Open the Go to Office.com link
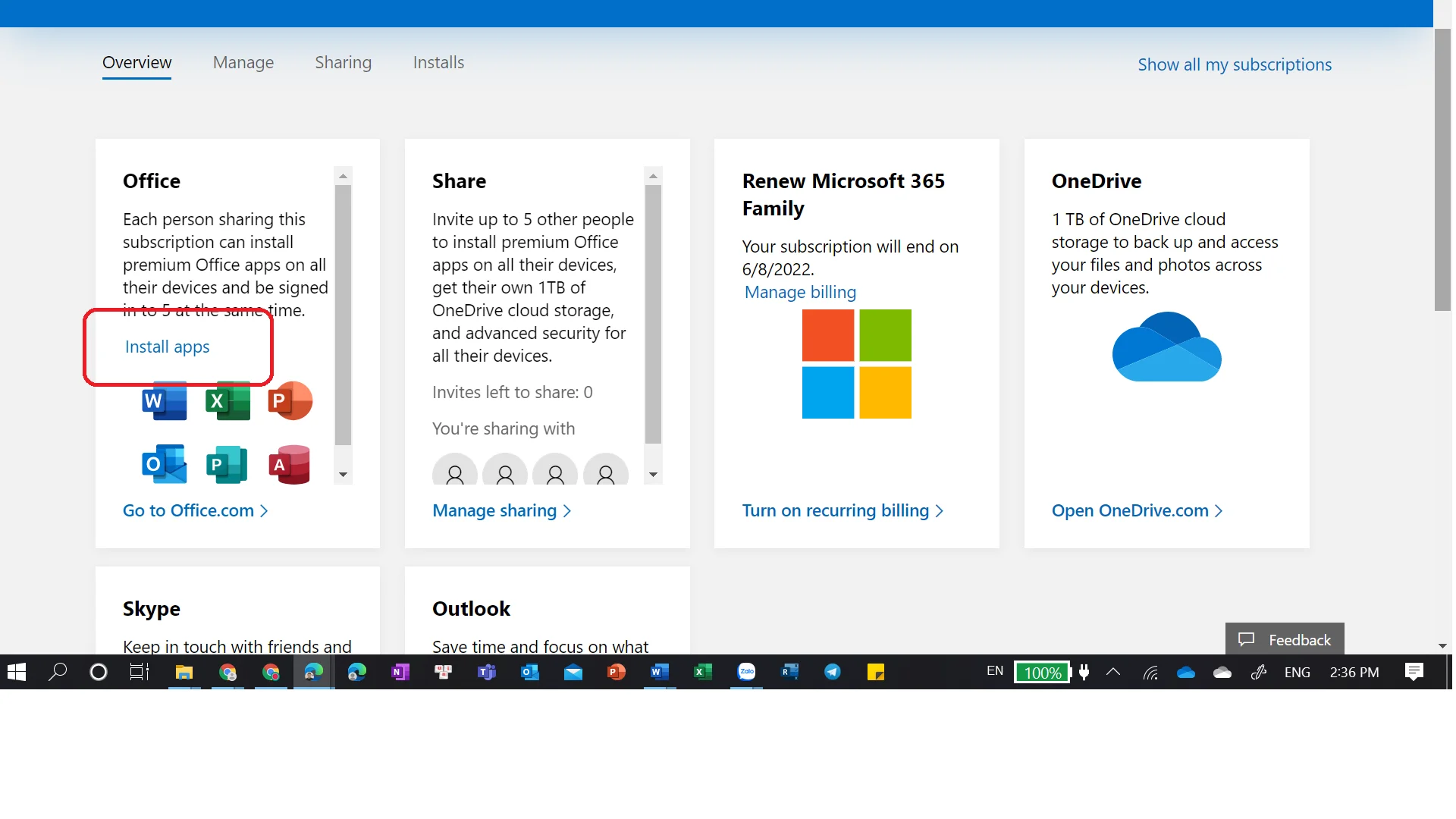Viewport: 1456px width, 819px height. click(x=196, y=511)
